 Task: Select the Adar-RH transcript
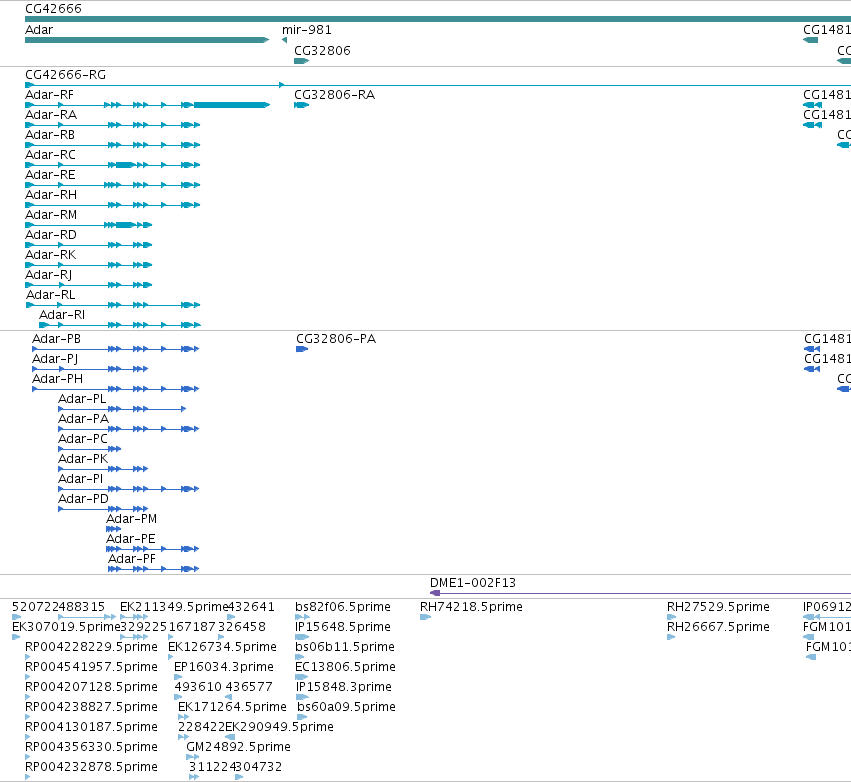point(112,205)
